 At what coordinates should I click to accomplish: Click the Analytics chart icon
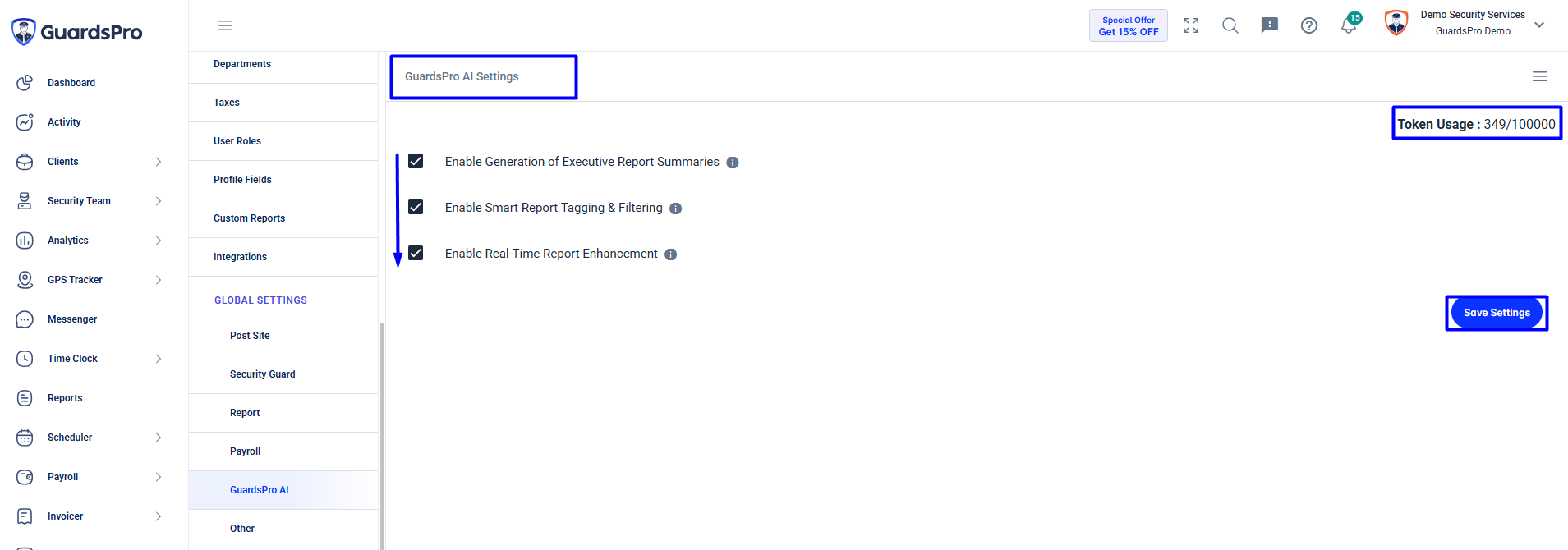tap(25, 241)
